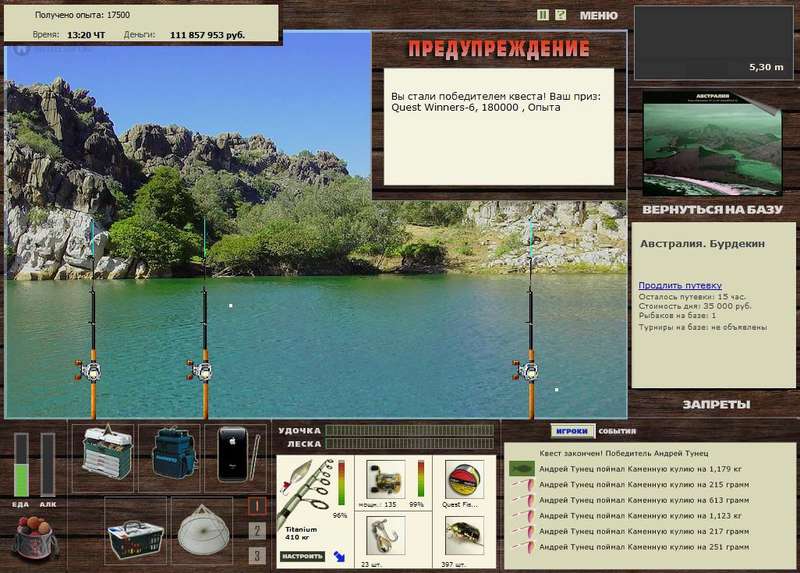Click 'Квест закончен! Победитель Андрей Тунец' event
Image resolution: width=800 pixels, height=573 pixels.
pyautogui.click(x=623, y=453)
